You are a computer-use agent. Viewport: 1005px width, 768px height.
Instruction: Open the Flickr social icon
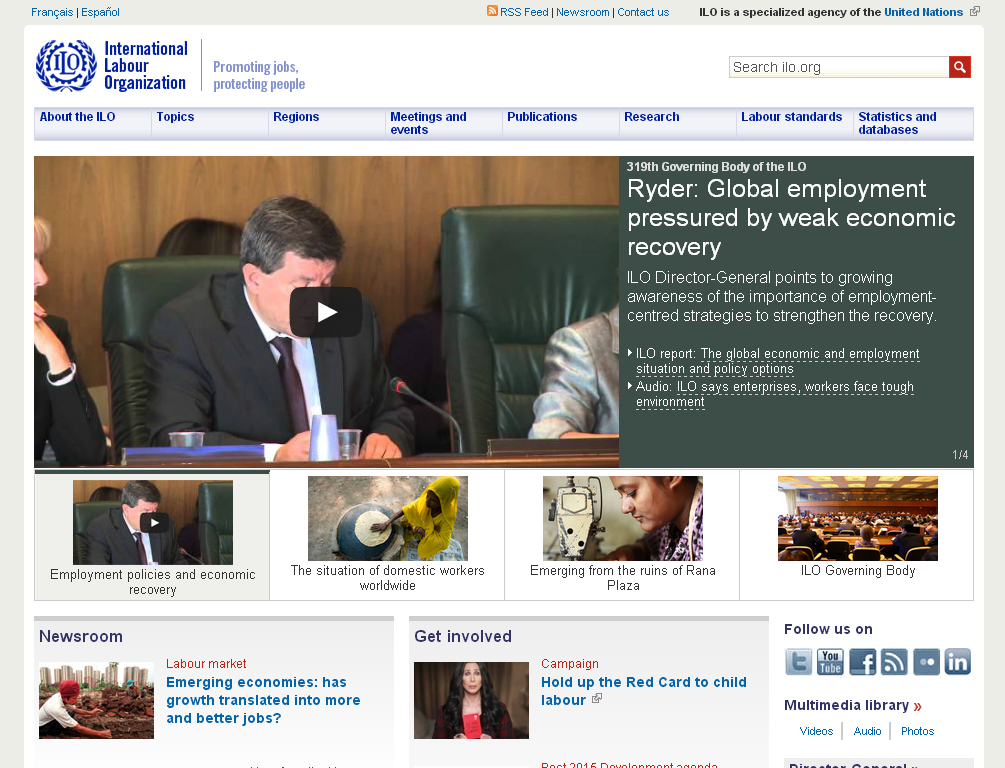(926, 662)
